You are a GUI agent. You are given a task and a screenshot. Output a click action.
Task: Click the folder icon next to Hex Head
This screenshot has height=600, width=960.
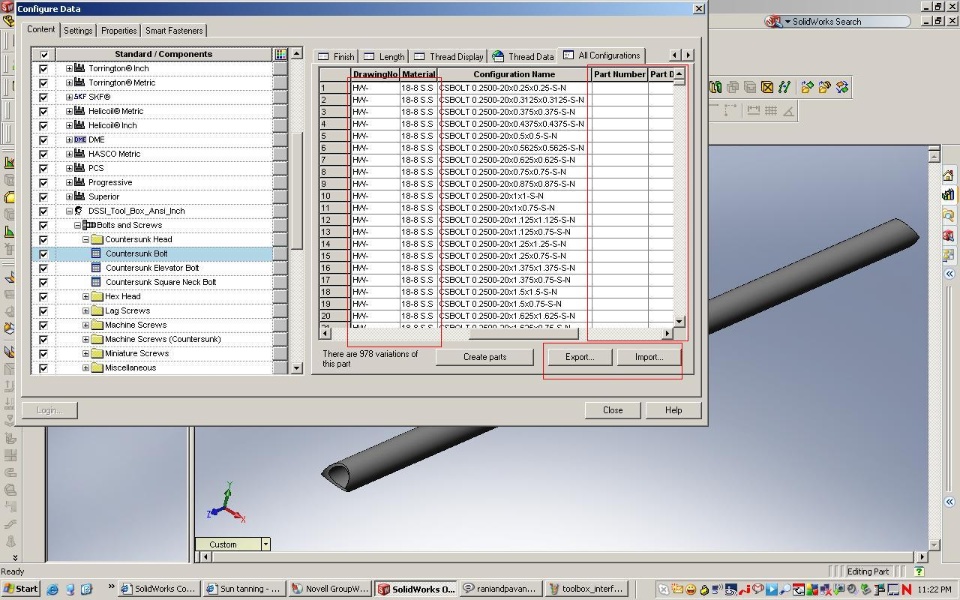[97, 296]
